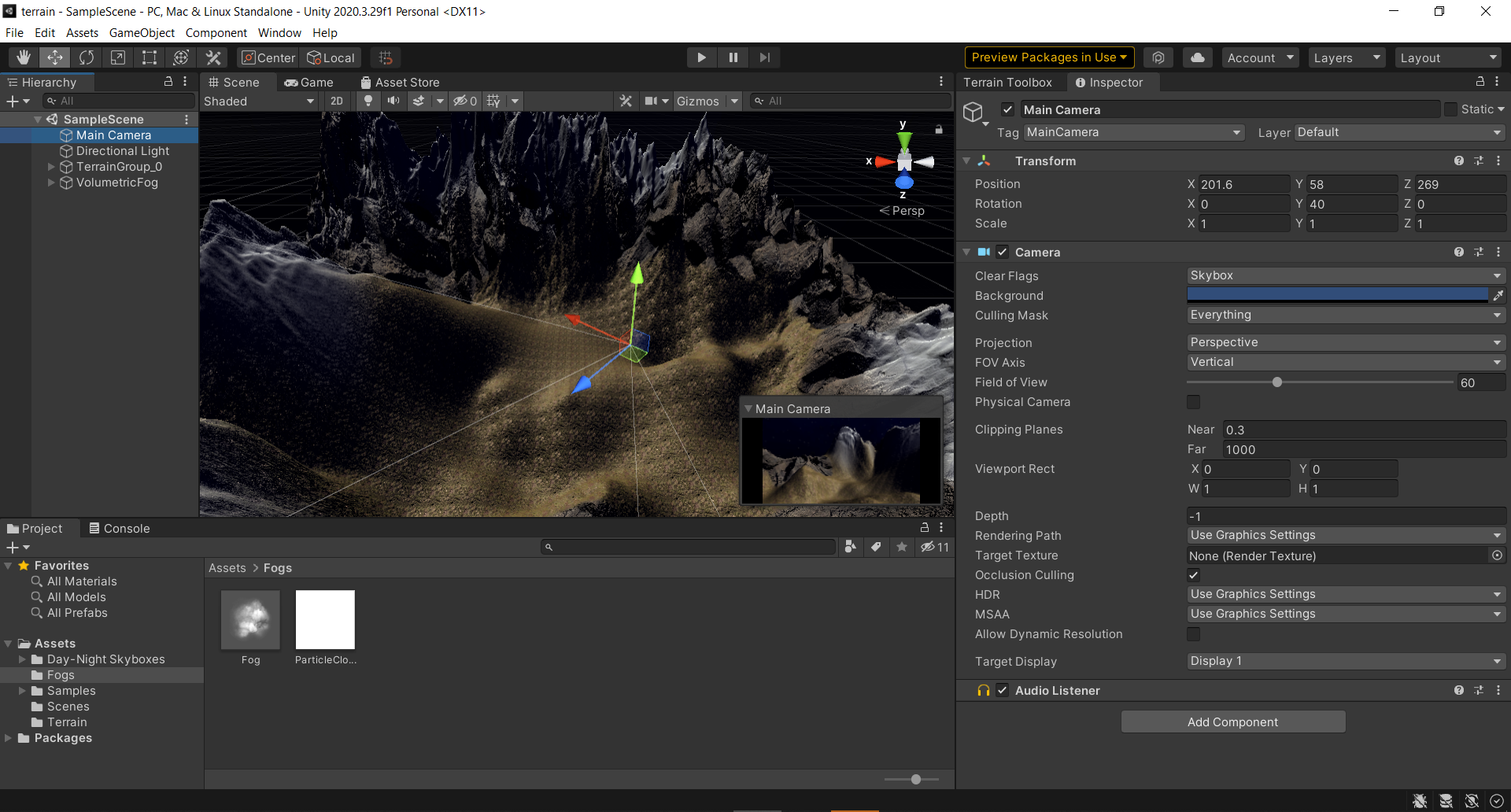Select the Rect tool
Screen dimensions: 1511x812
point(150,57)
